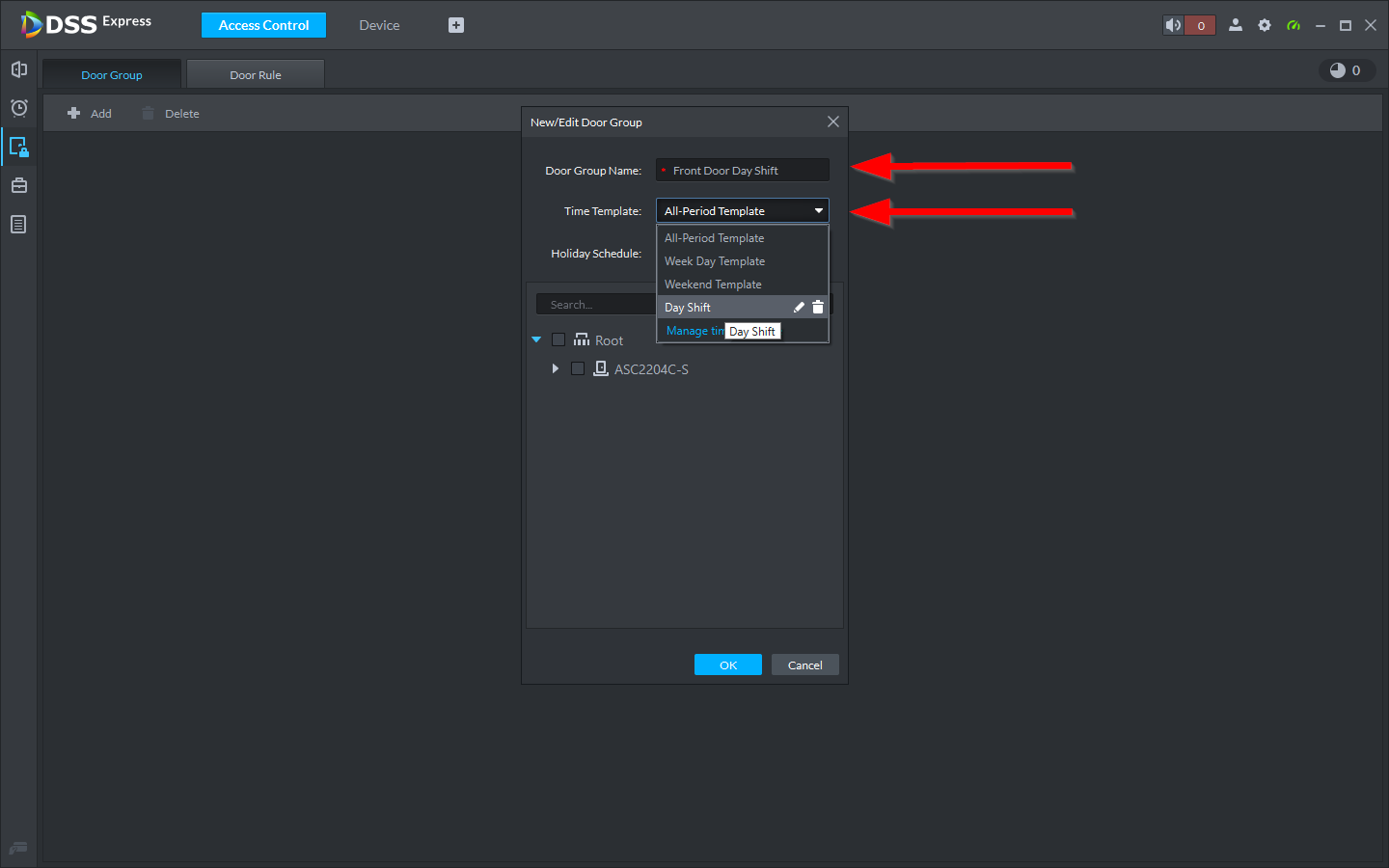This screenshot has width=1389, height=868.
Task: Select the Root tree item label
Action: (x=609, y=340)
